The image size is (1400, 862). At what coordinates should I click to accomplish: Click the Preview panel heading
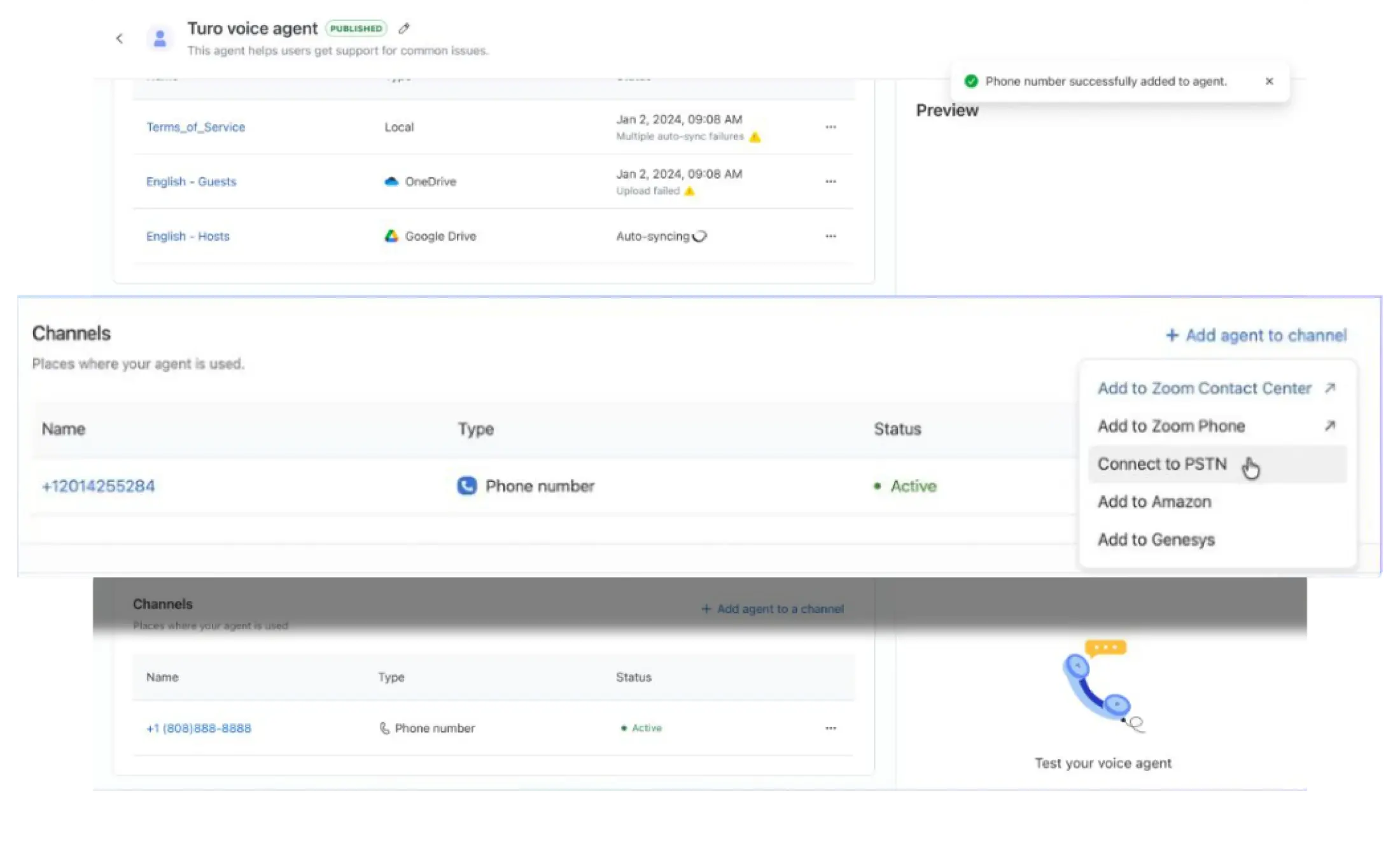947,111
